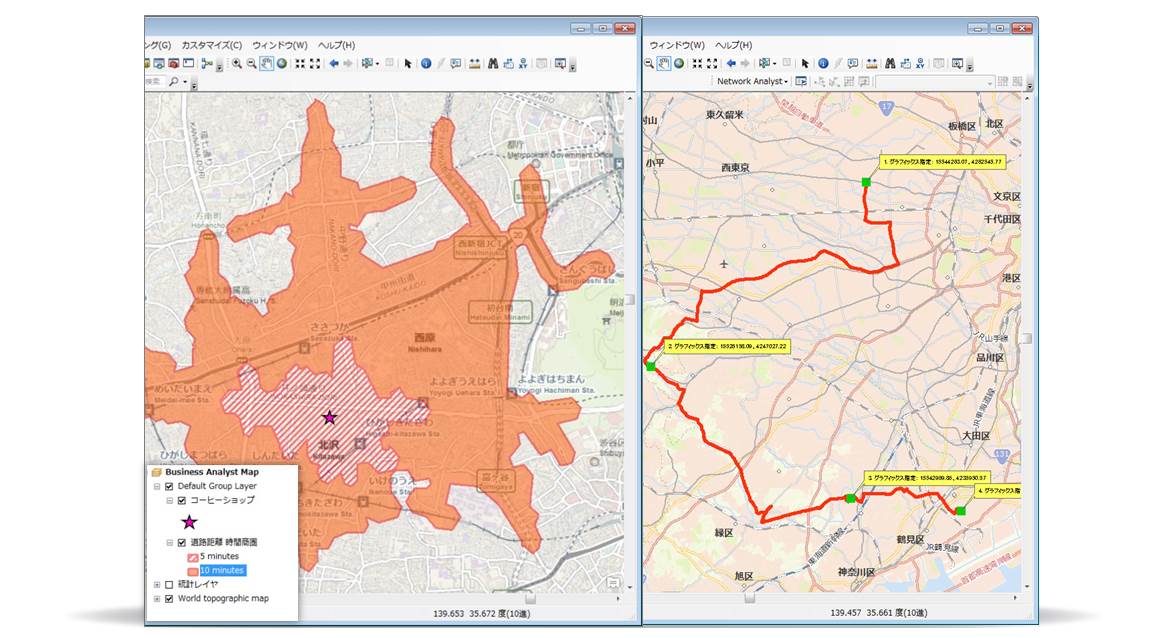Go back to previous extent in left window
1166x638 pixels.
click(x=334, y=63)
